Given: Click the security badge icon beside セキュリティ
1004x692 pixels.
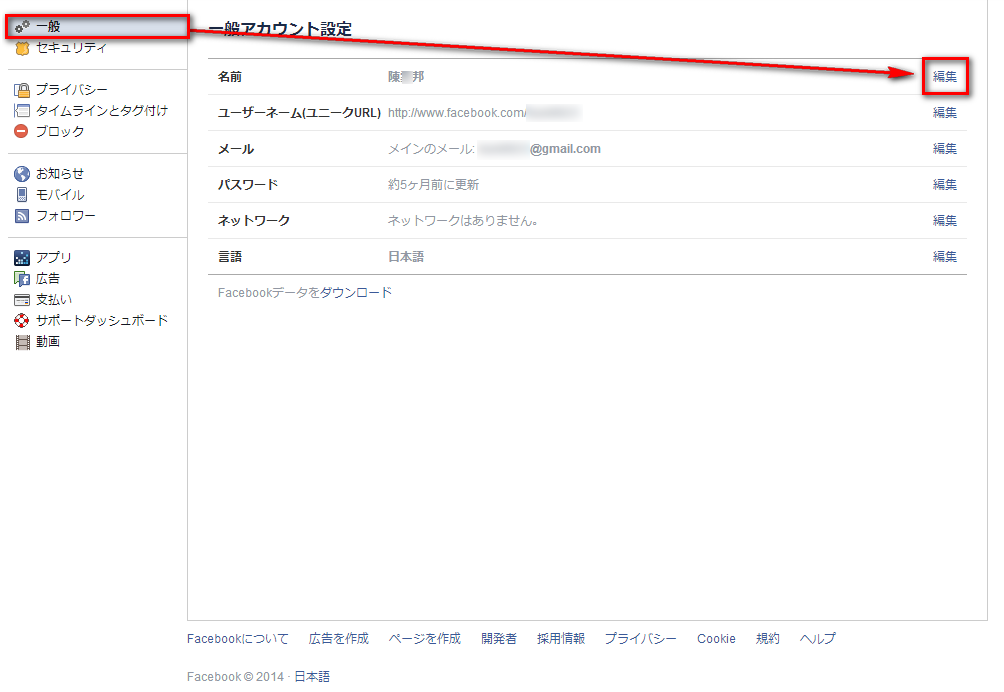Looking at the screenshot, I should coord(22,49).
